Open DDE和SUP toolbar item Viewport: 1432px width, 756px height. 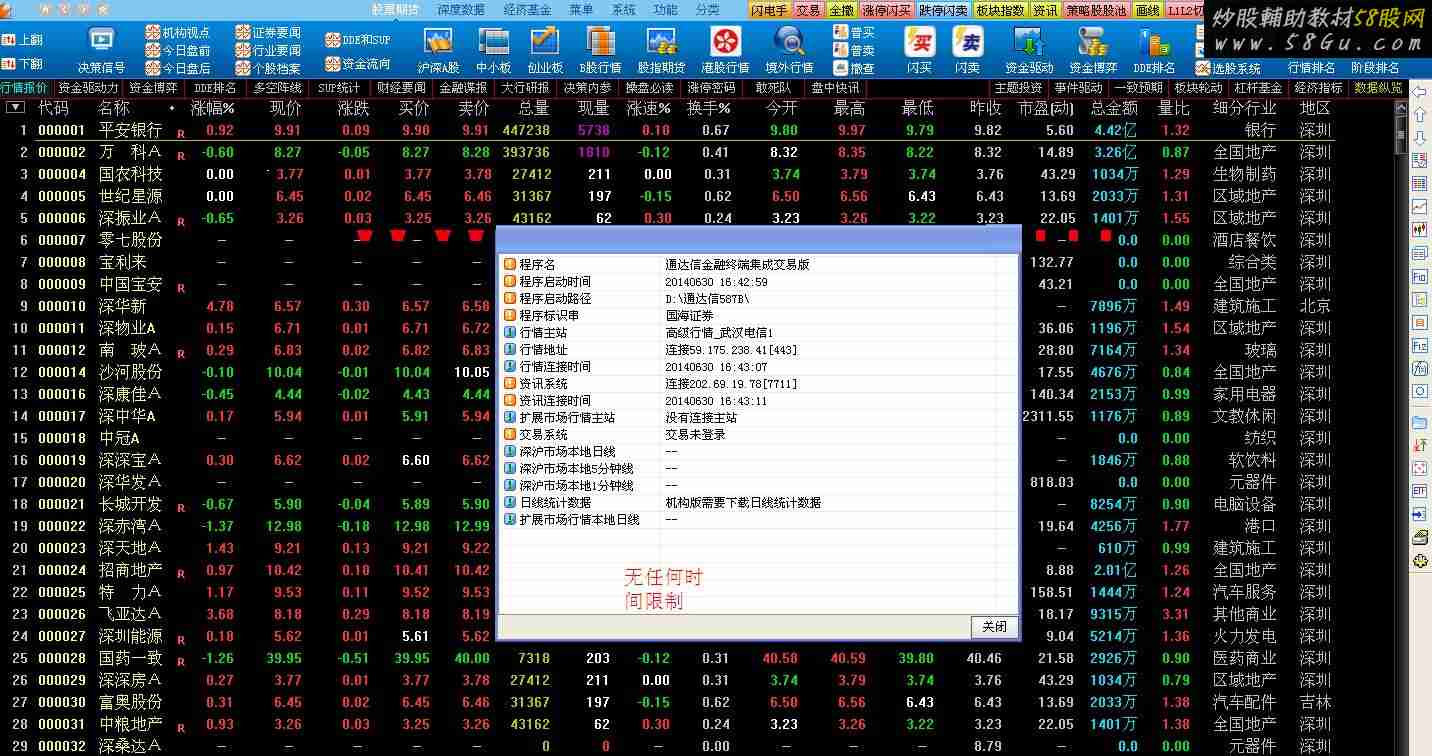click(x=359, y=40)
